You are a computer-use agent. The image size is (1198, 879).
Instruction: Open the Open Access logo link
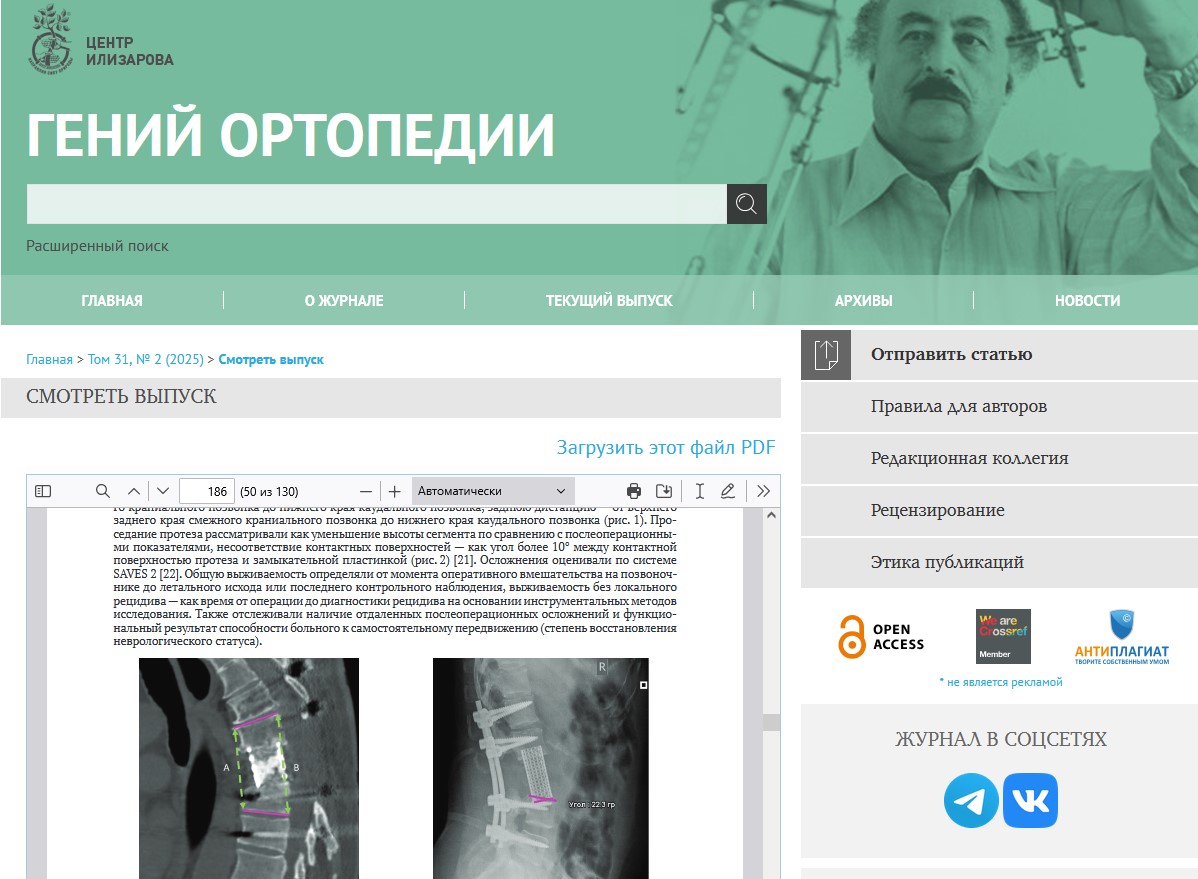(881, 637)
